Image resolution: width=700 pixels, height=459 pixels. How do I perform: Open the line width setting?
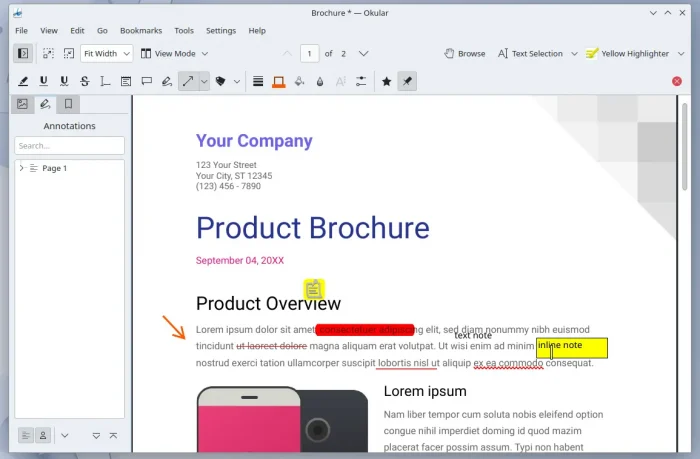(x=258, y=81)
